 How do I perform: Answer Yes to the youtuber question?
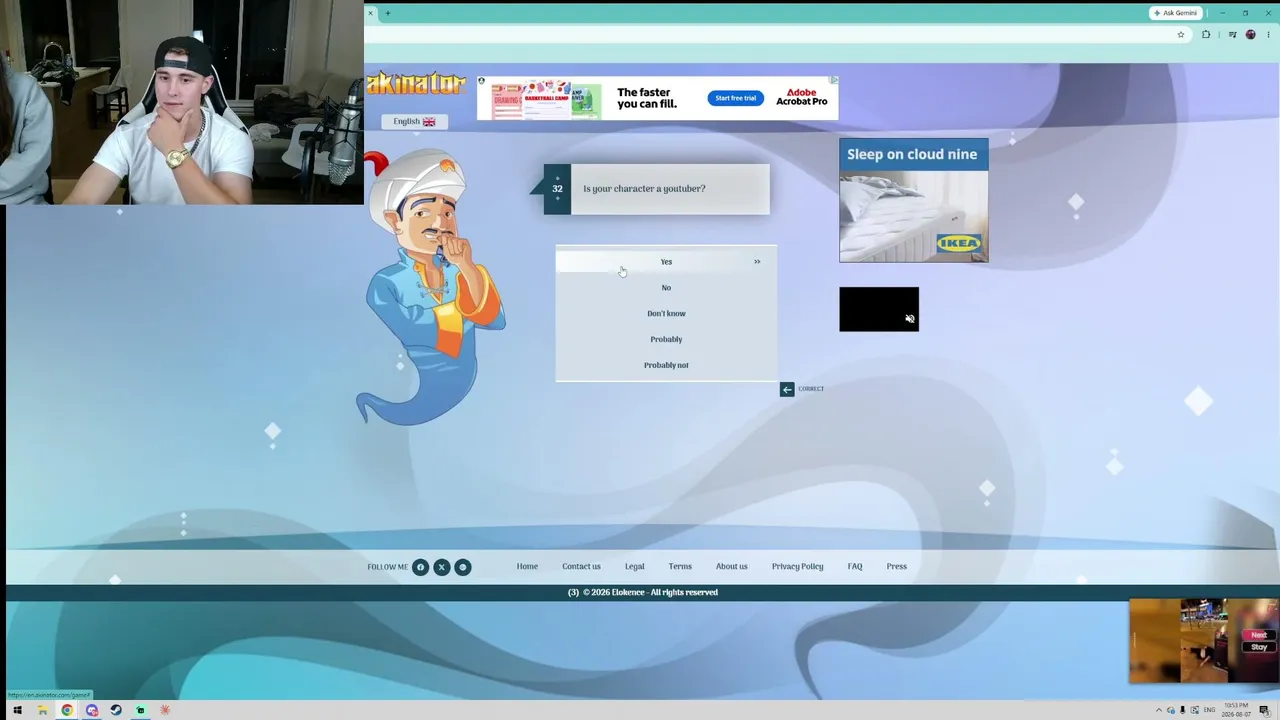666,262
